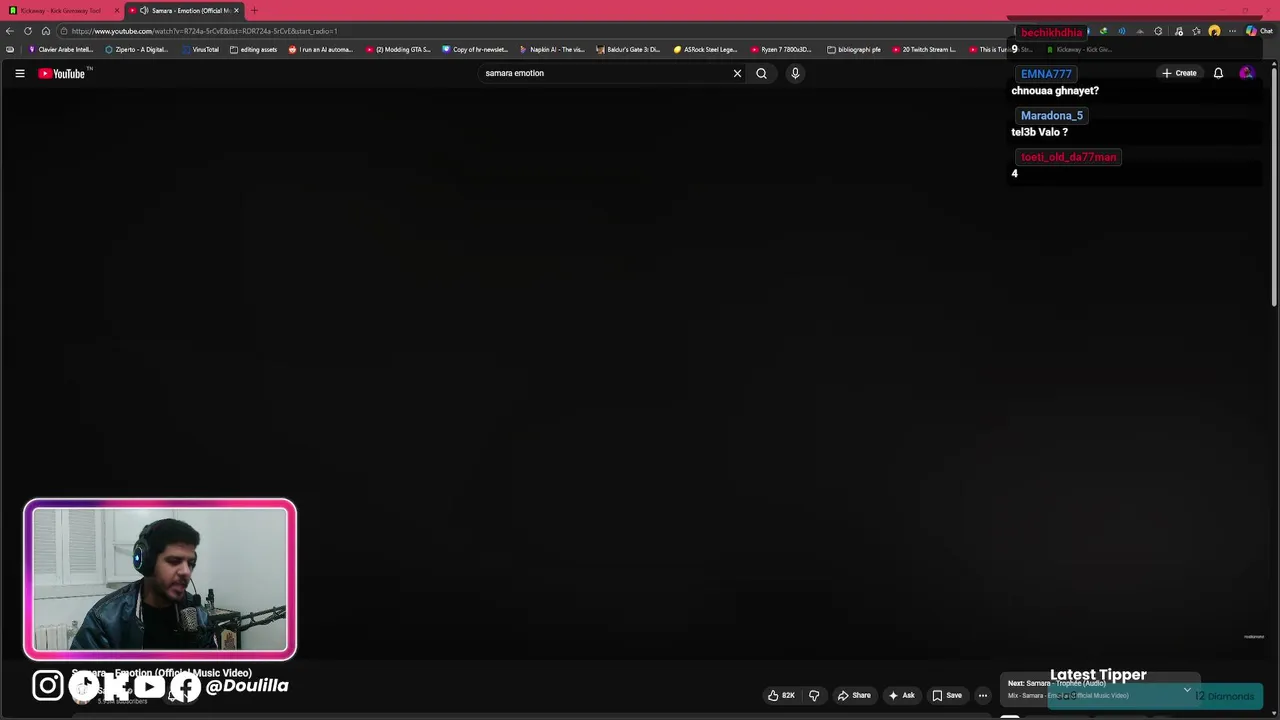Reload the YouTube page
1280x720 pixels.
point(28,31)
